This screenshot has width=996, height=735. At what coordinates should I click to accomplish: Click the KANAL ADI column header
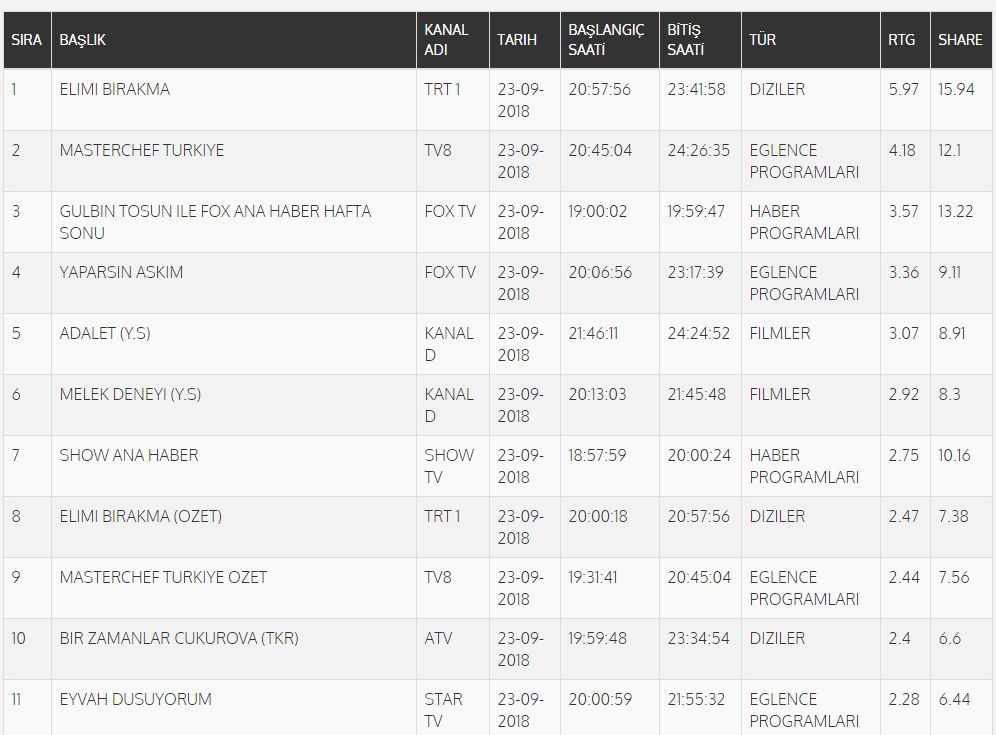446,40
